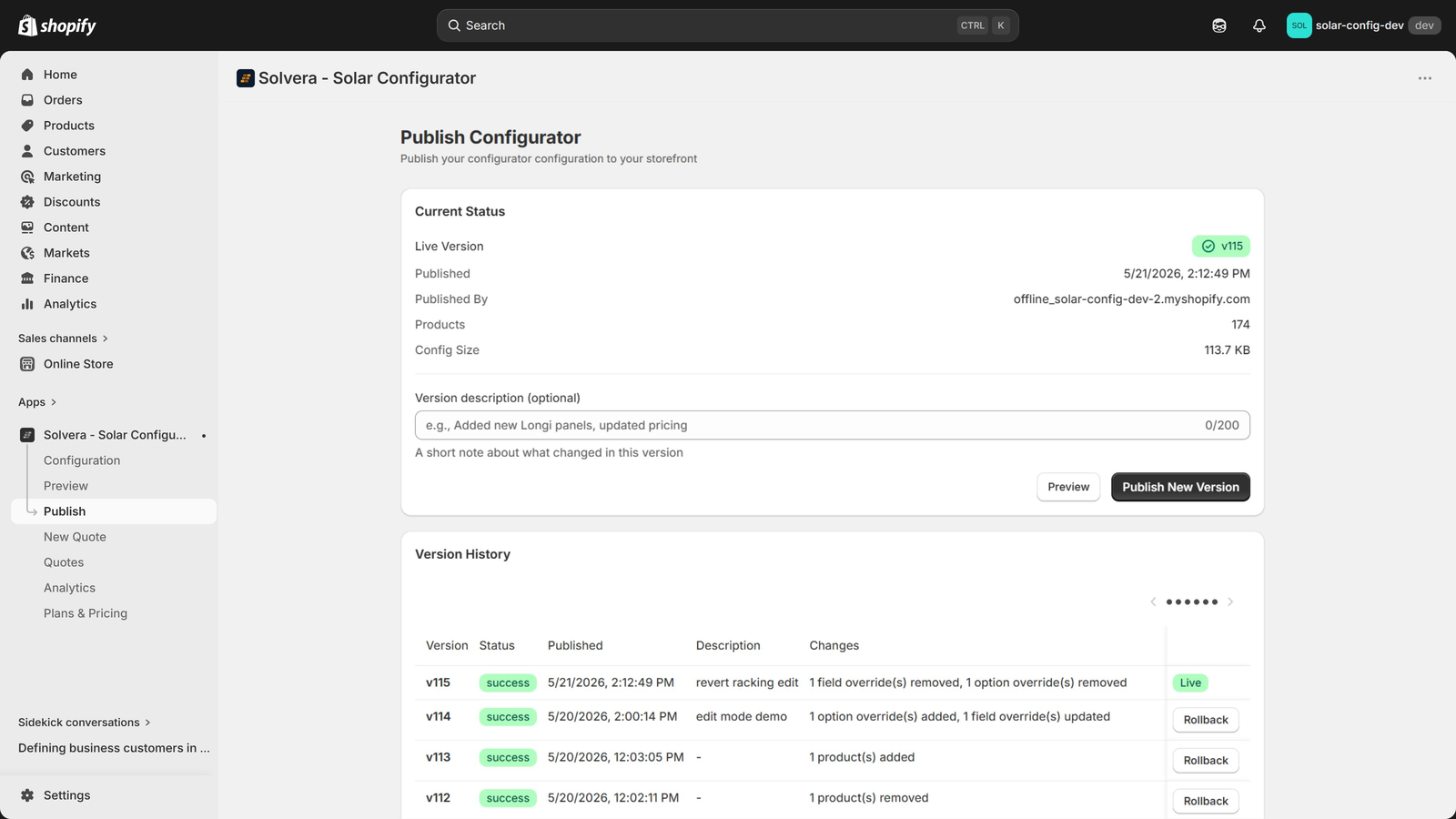Click the Products tag icon
This screenshot has height=819, width=1456.
pyautogui.click(x=27, y=126)
